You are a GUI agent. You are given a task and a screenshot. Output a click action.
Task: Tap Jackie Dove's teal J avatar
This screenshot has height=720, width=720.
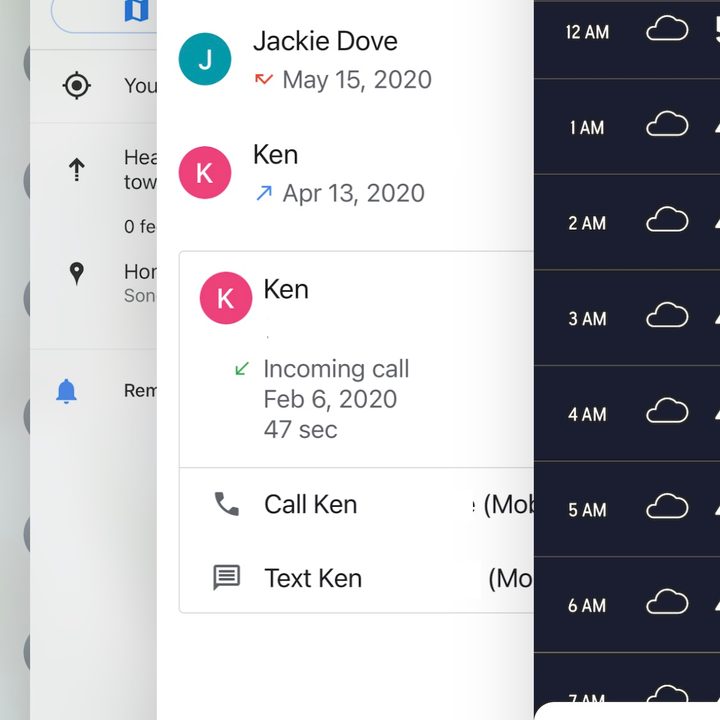point(205,59)
